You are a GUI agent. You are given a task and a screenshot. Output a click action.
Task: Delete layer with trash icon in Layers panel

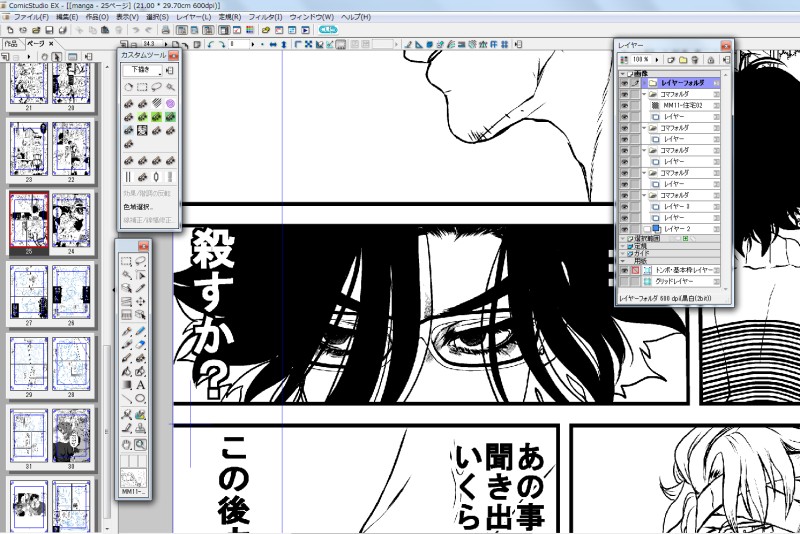point(695,60)
